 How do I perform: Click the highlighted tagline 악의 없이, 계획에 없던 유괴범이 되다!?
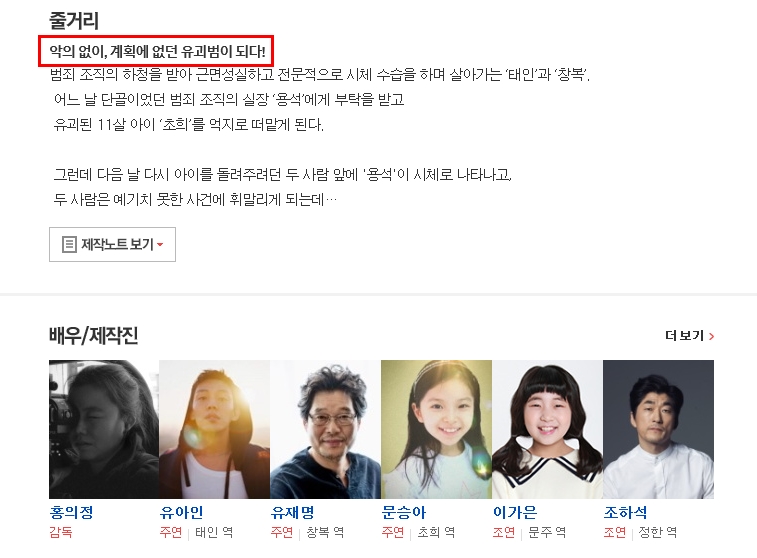pyautogui.click(x=157, y=51)
